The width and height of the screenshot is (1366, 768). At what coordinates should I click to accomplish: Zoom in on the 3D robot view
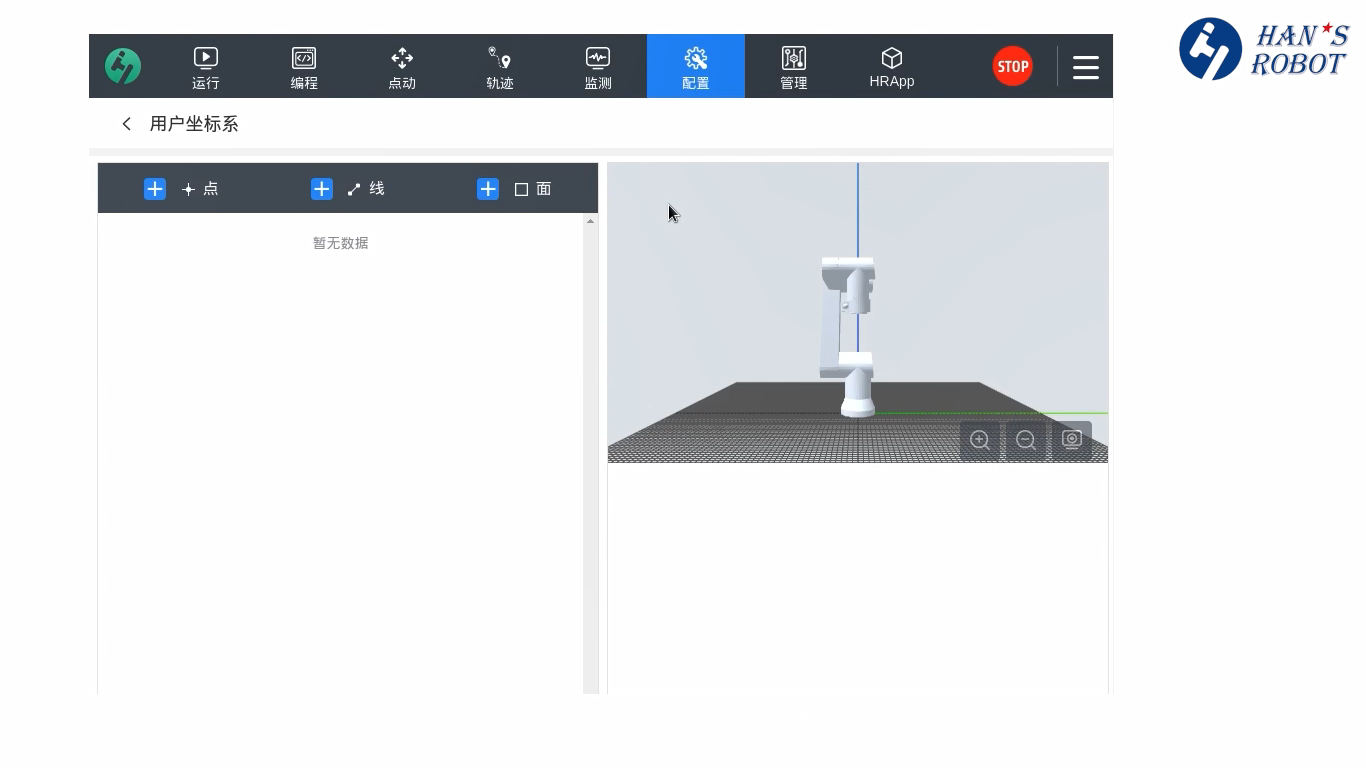coord(980,440)
